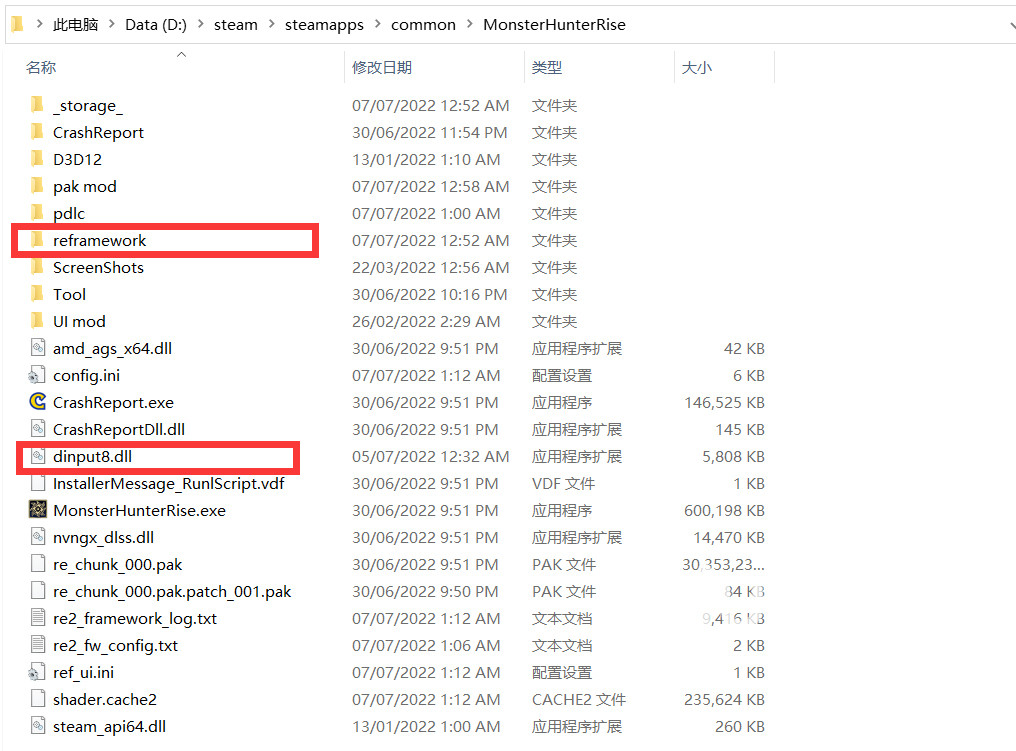The height and width of the screenshot is (751, 1016).
Task: Click the pak mod folder icon
Action: (x=38, y=186)
